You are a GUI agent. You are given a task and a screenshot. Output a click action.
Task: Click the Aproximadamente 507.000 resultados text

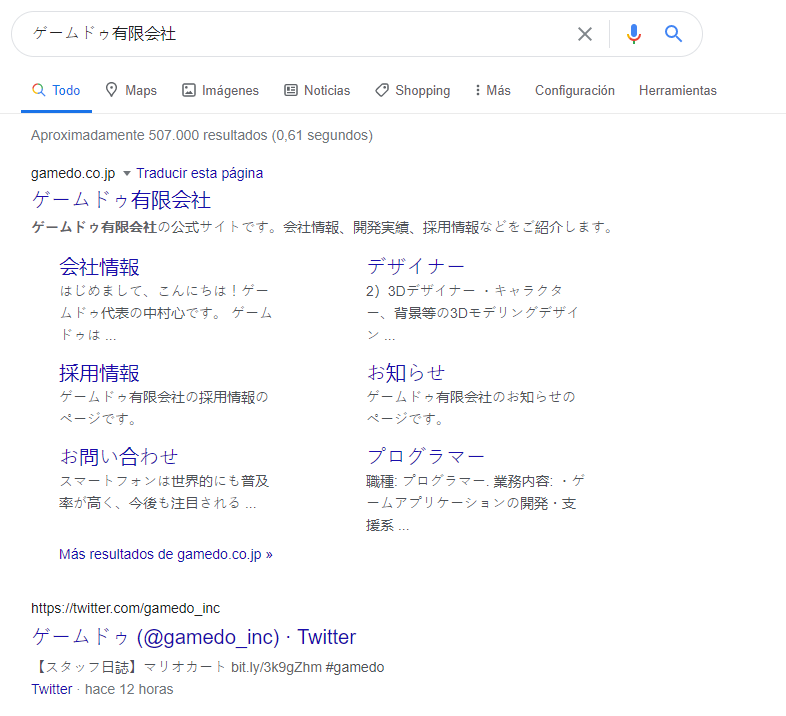pyautogui.click(x=149, y=135)
